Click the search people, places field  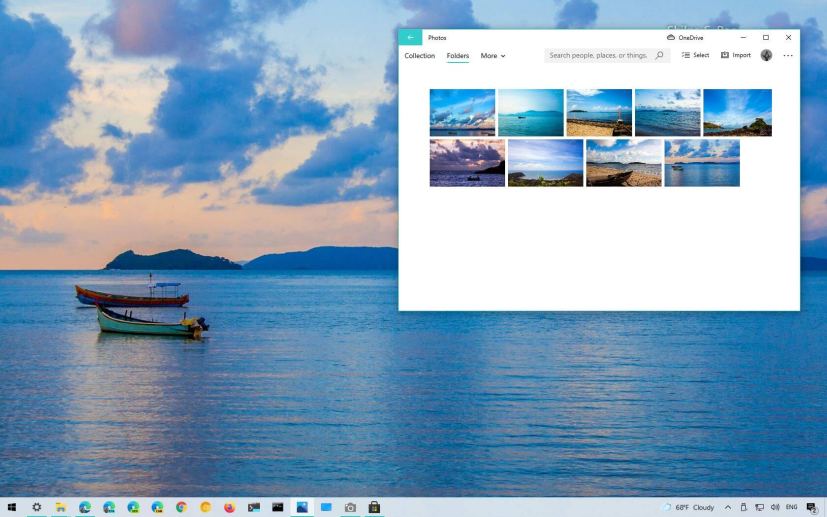coord(598,56)
